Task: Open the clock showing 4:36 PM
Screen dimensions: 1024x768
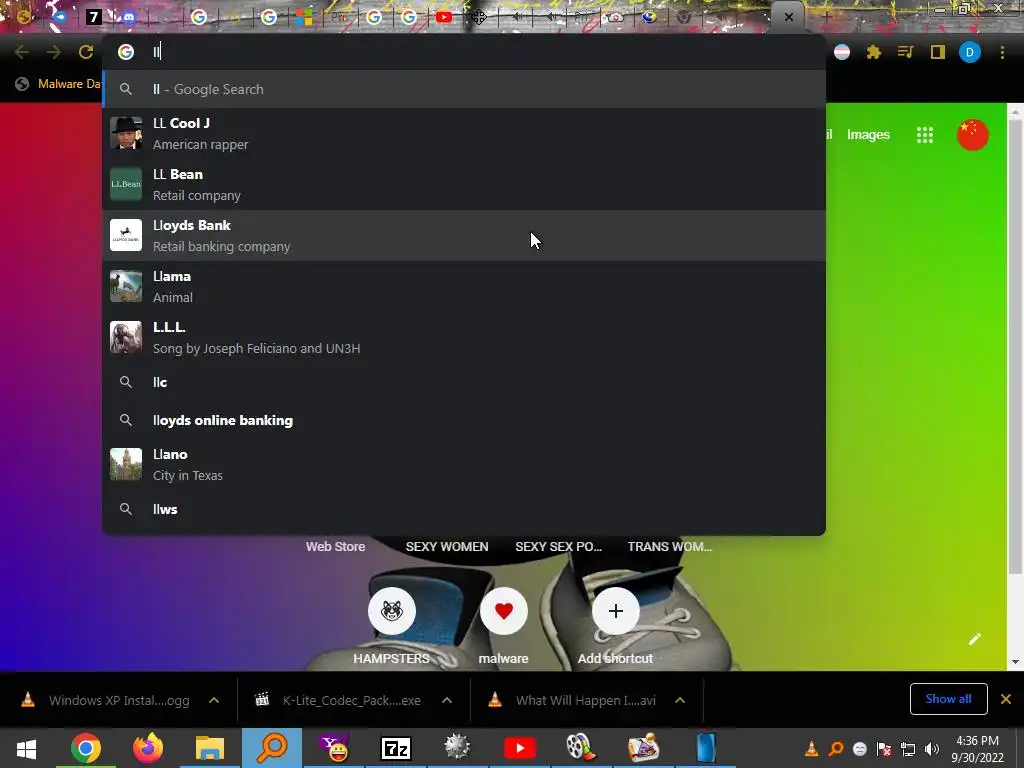Action: pos(977,749)
